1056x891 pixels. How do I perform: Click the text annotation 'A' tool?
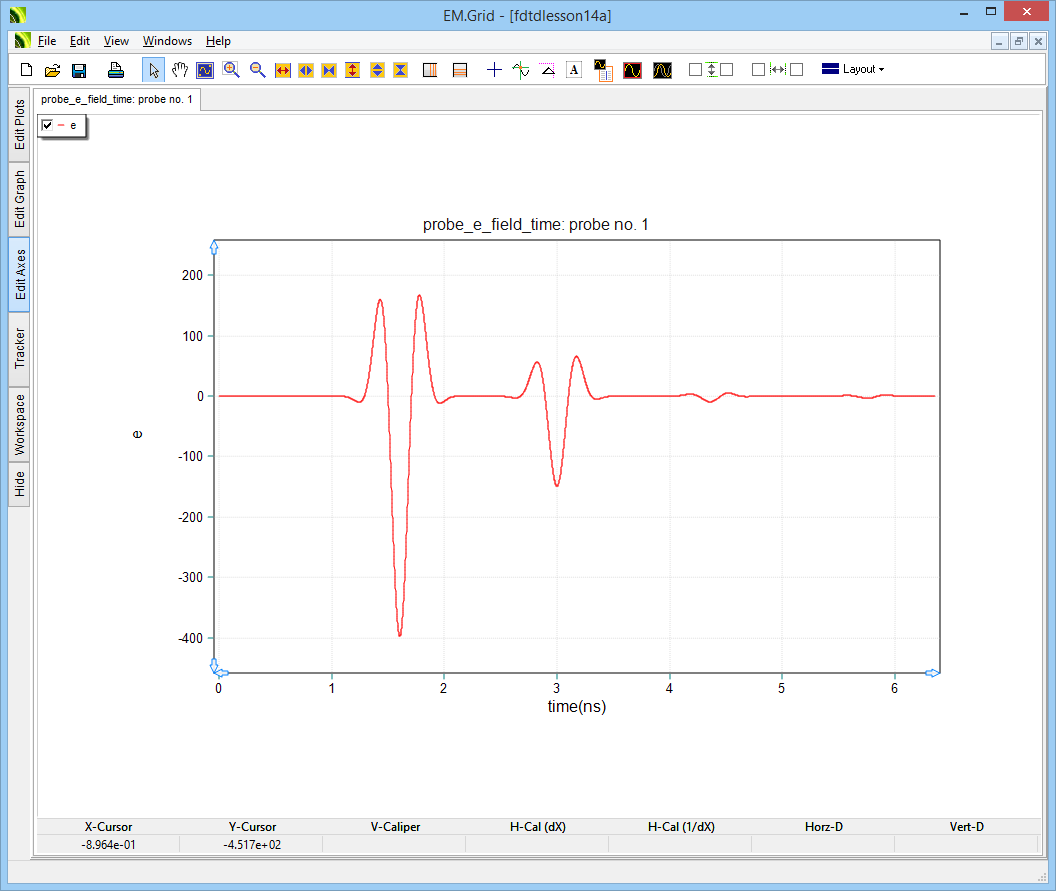(x=573, y=70)
